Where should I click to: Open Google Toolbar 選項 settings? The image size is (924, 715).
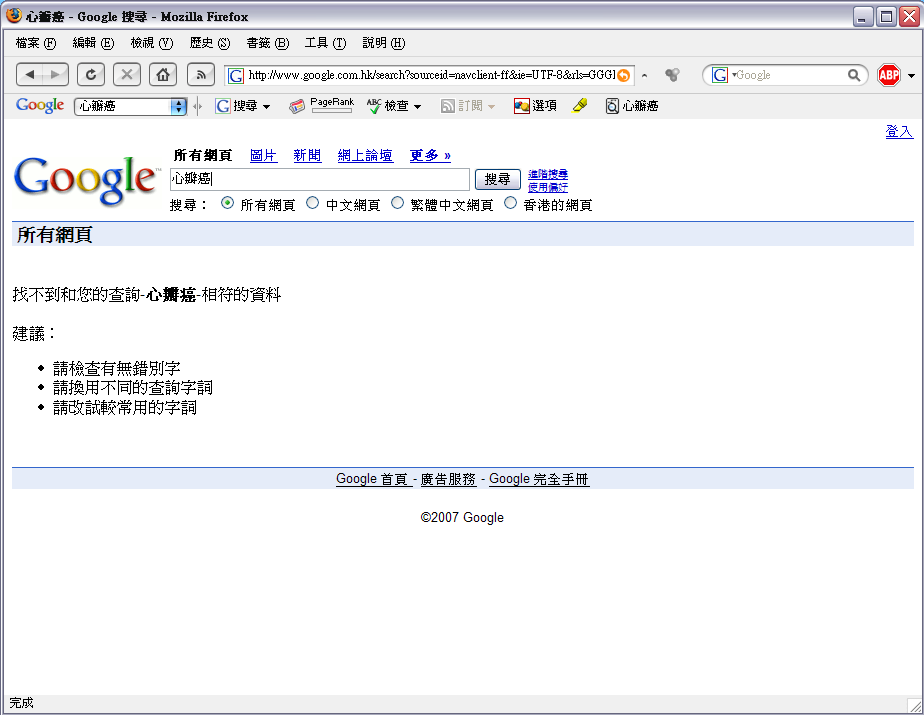click(x=535, y=106)
